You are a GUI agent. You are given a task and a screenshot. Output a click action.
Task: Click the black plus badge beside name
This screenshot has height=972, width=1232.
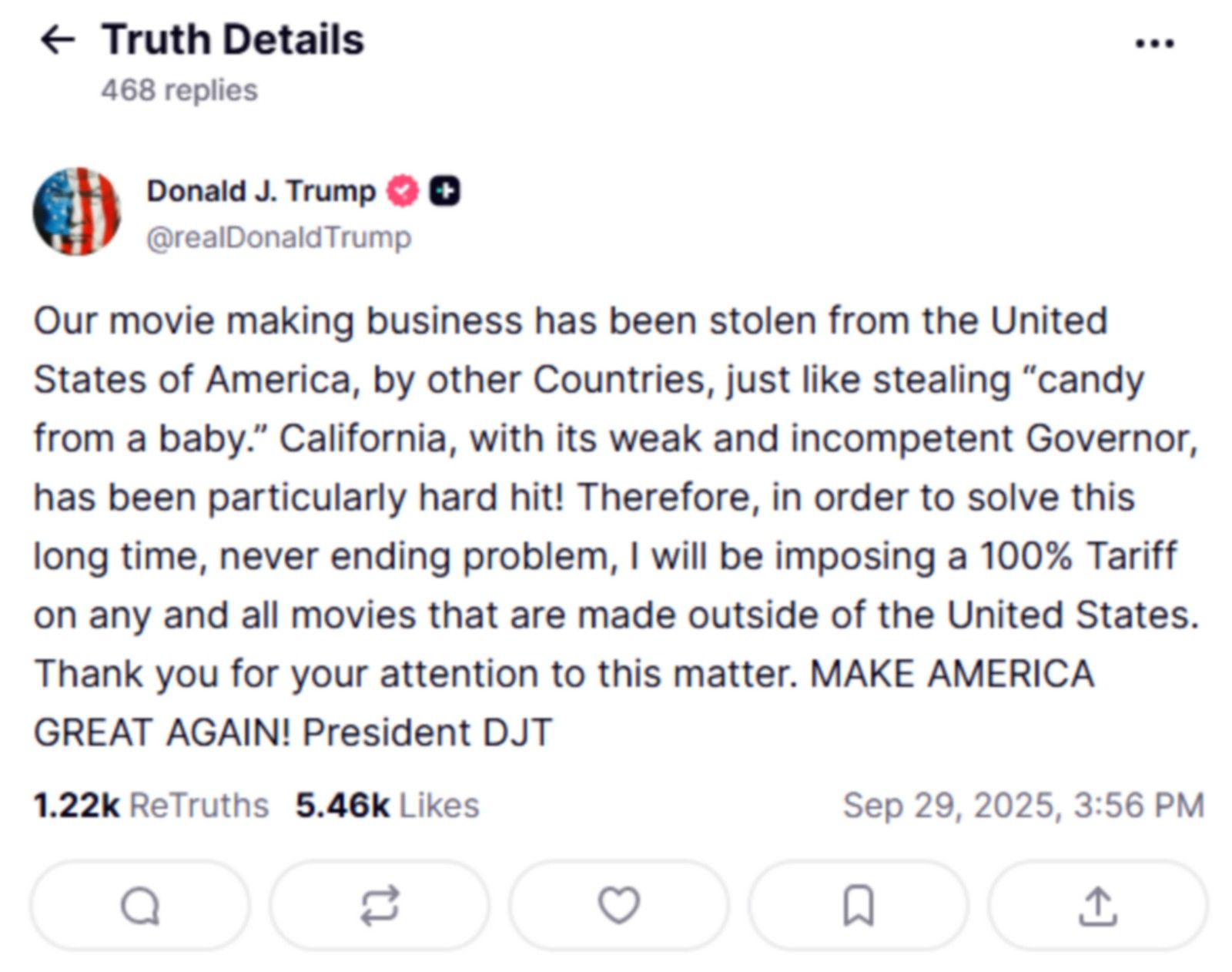coord(444,191)
